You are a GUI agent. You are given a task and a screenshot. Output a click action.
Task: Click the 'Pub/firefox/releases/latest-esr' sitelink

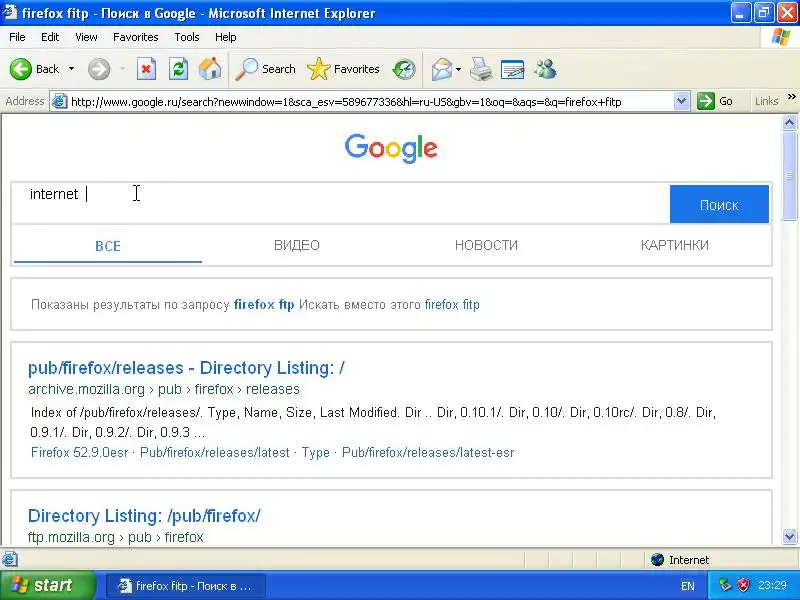(428, 453)
